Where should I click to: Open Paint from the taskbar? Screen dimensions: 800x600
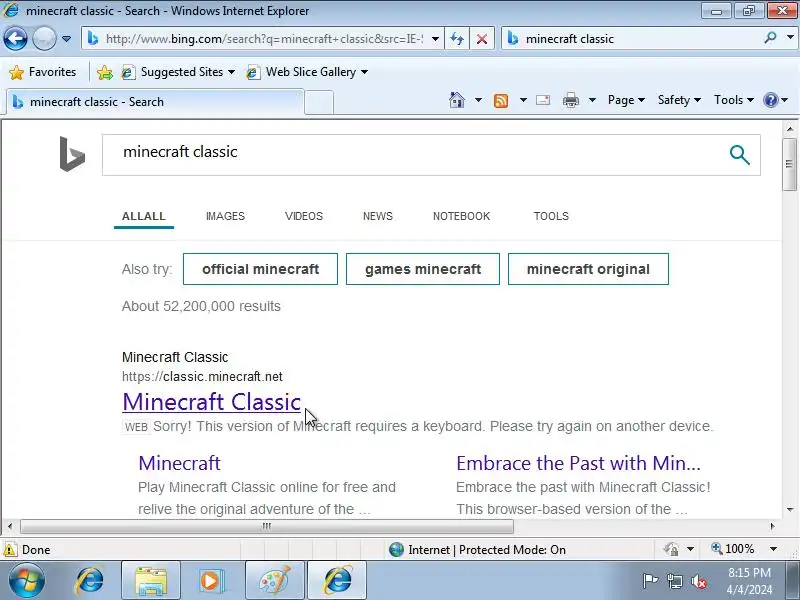click(275, 580)
